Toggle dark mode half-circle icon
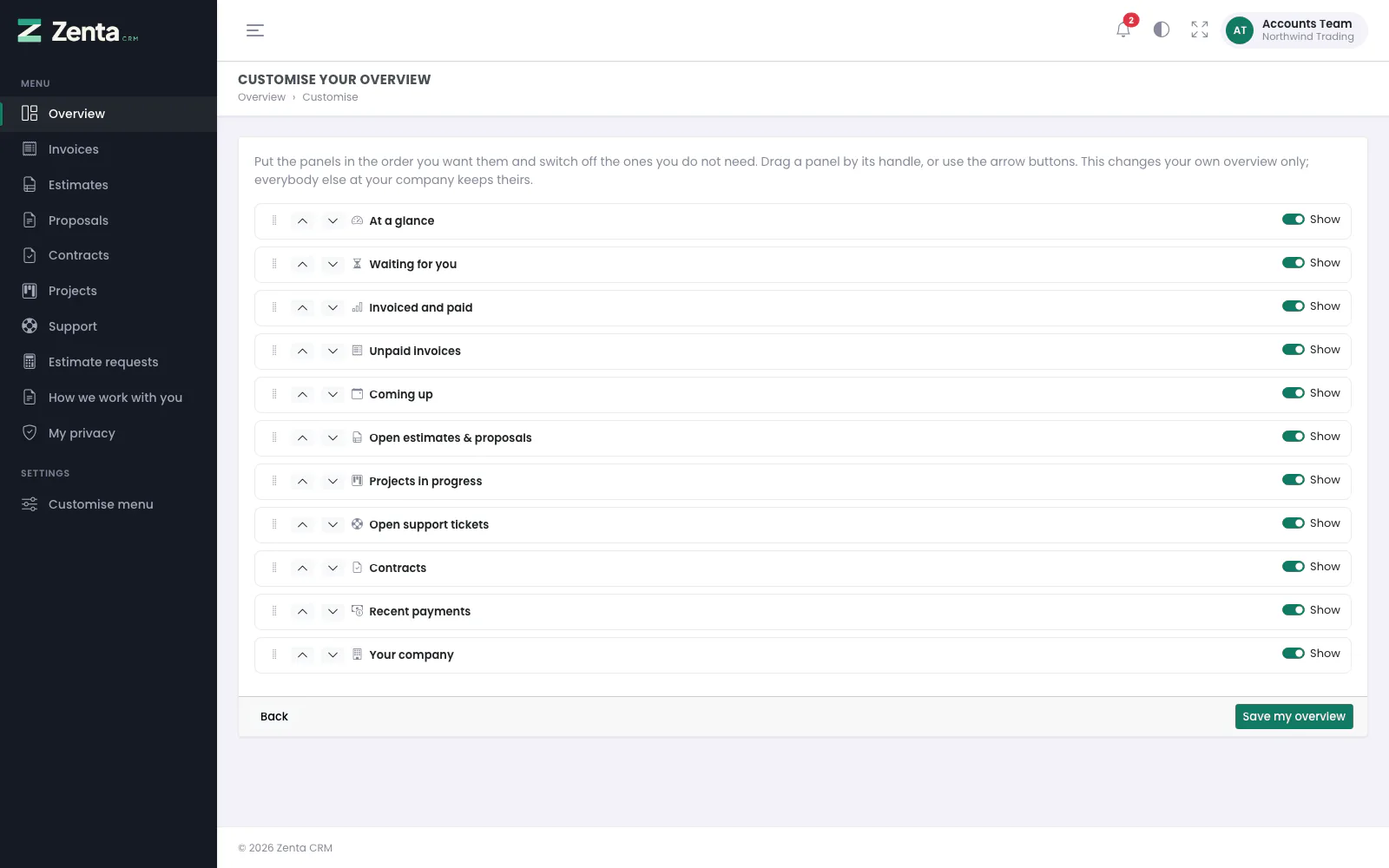The image size is (1389, 868). (x=1162, y=30)
